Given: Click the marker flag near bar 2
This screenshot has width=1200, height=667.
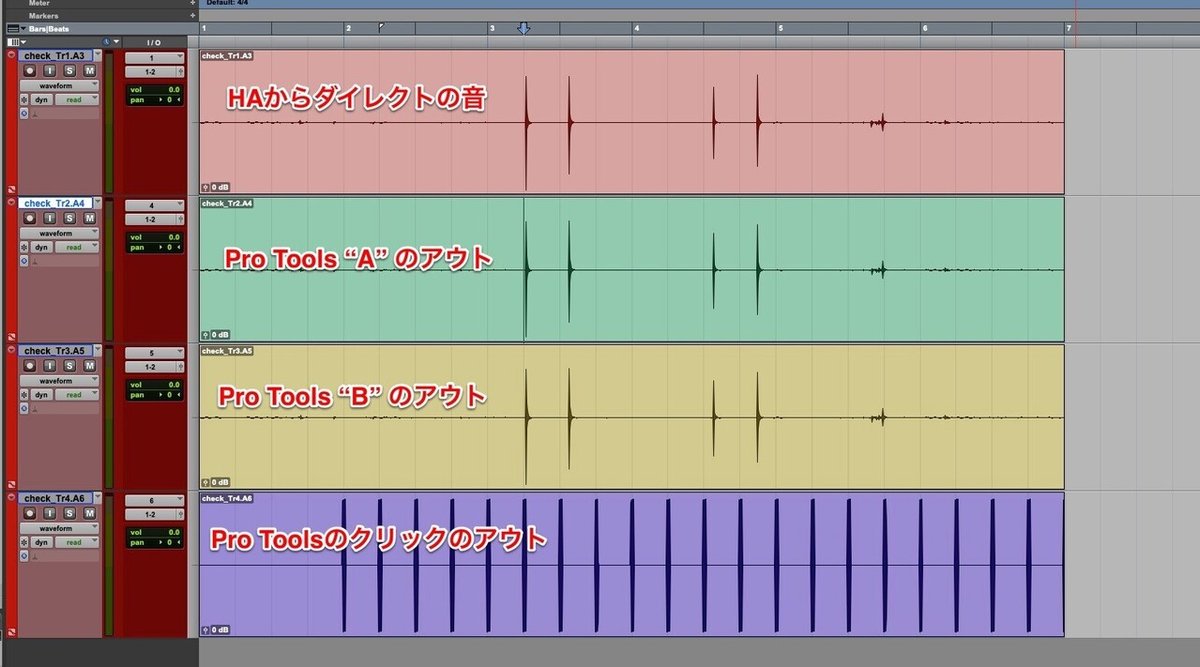Looking at the screenshot, I should tap(382, 28).
